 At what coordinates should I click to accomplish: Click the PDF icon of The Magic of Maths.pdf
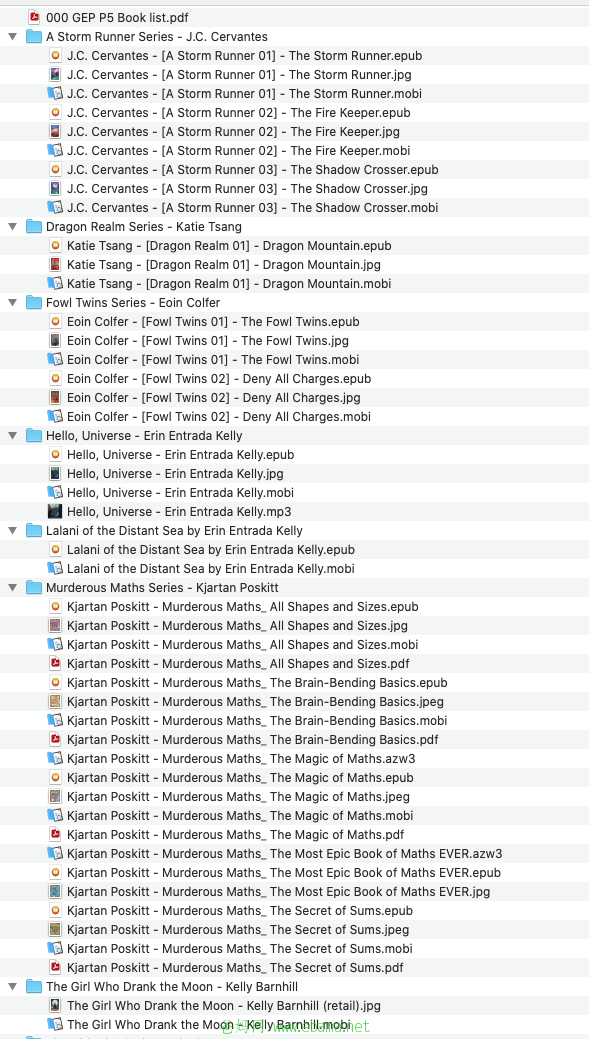tap(56, 835)
